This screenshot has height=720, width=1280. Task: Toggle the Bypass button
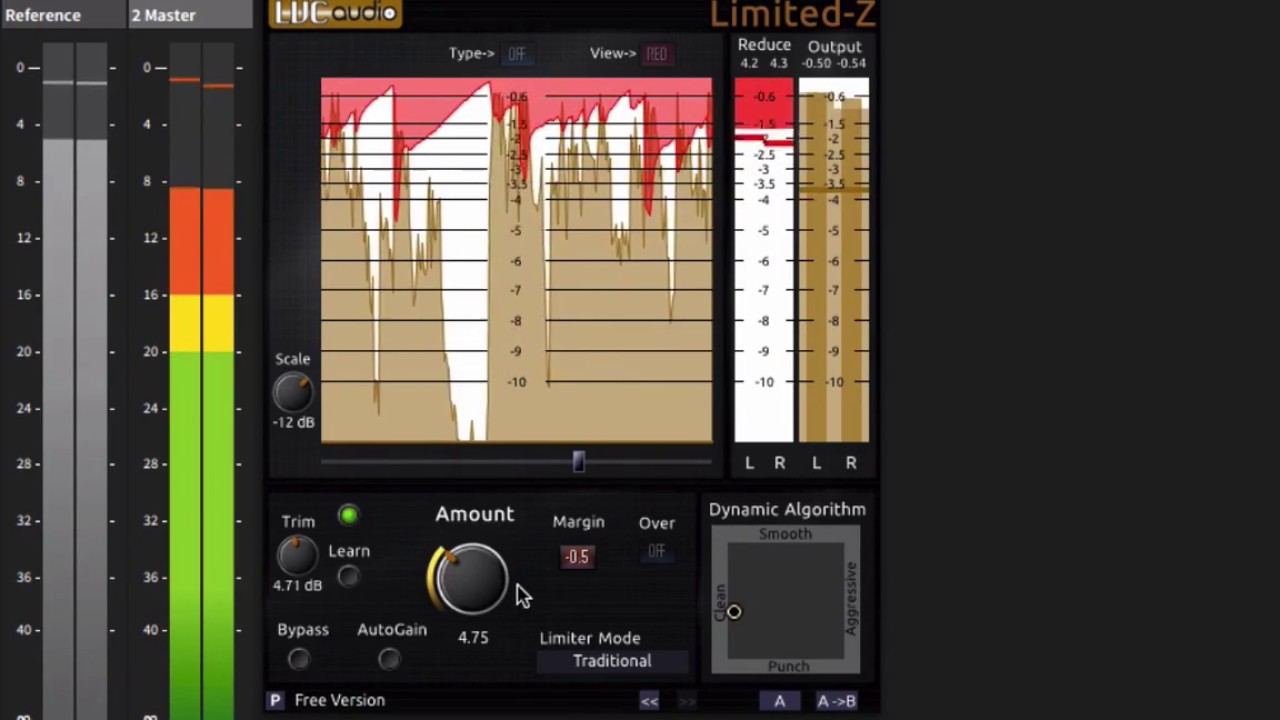[x=298, y=659]
